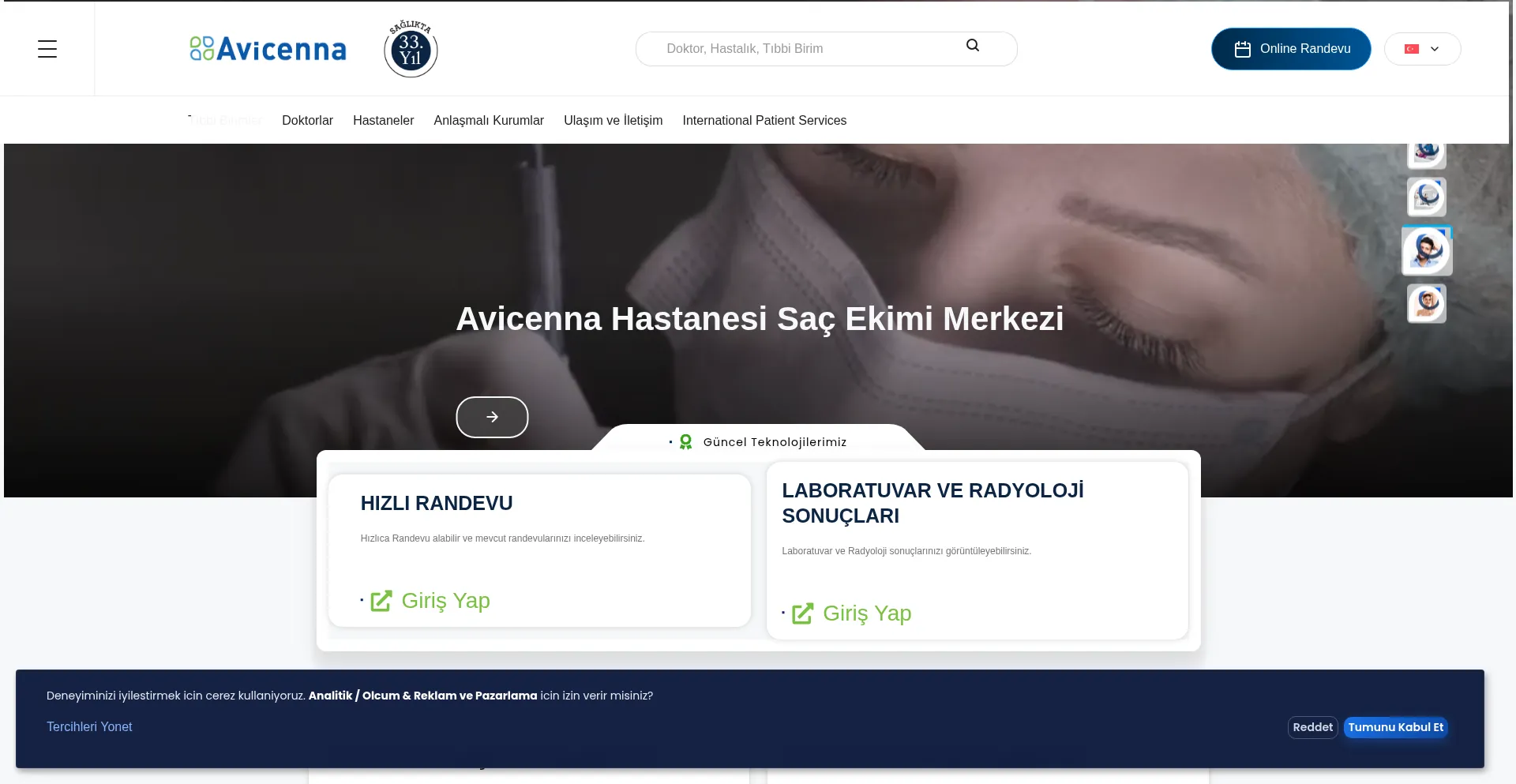Image resolution: width=1516 pixels, height=784 pixels.
Task: Click the Sağlıkta 33. Yıl badge
Action: [x=411, y=49]
